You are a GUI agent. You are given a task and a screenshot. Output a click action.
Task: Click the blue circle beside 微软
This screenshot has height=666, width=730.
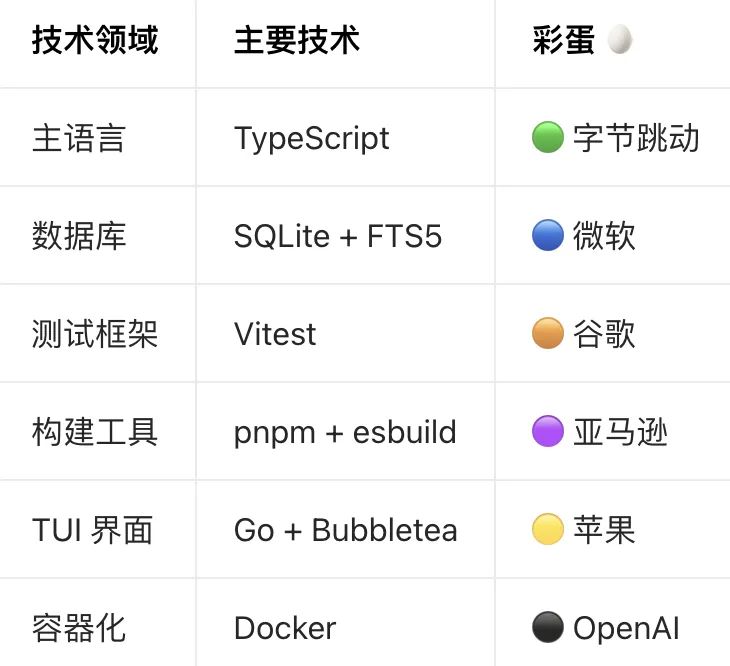[548, 236]
